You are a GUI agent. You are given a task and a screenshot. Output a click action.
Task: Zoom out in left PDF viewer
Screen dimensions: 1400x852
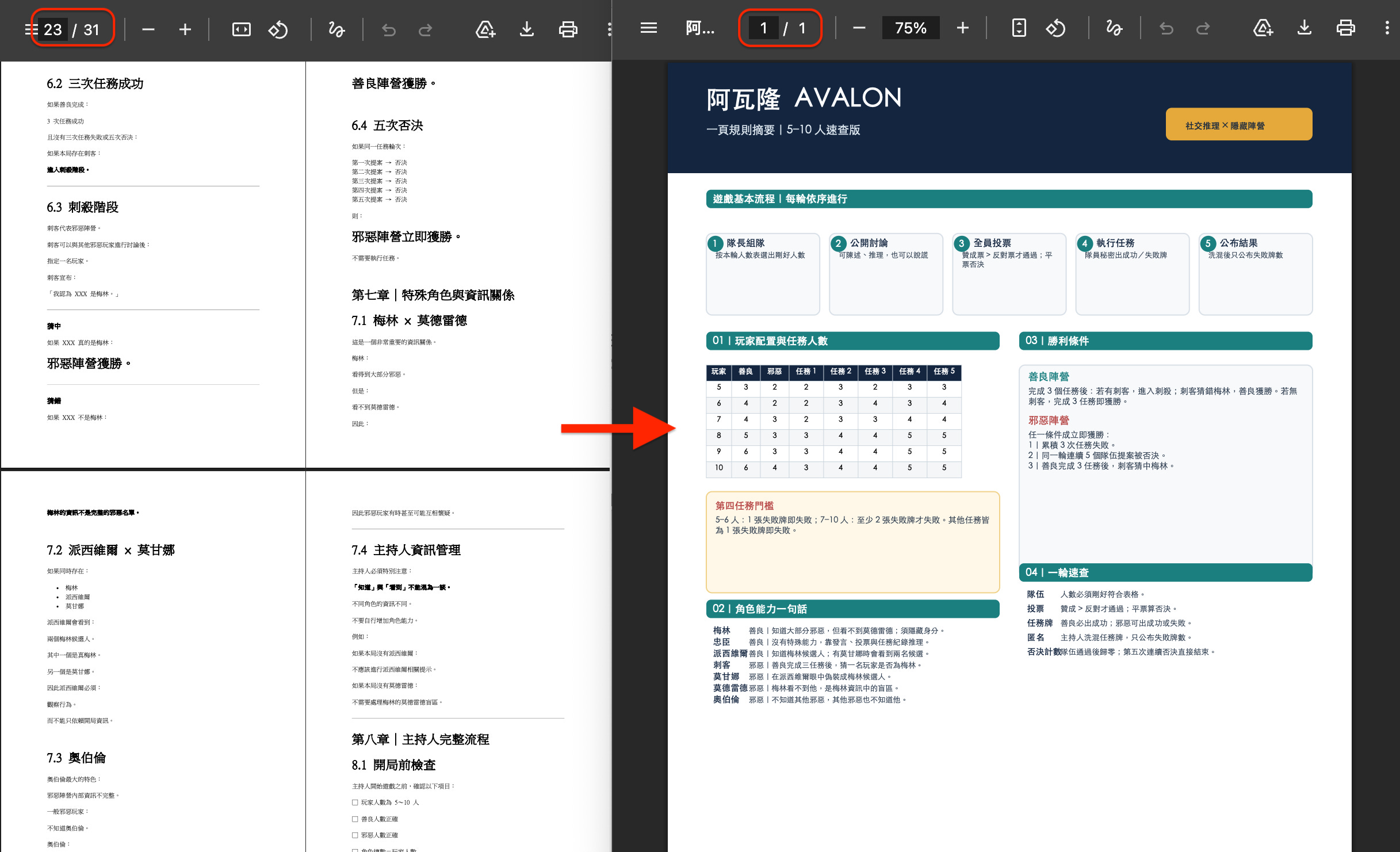148,29
